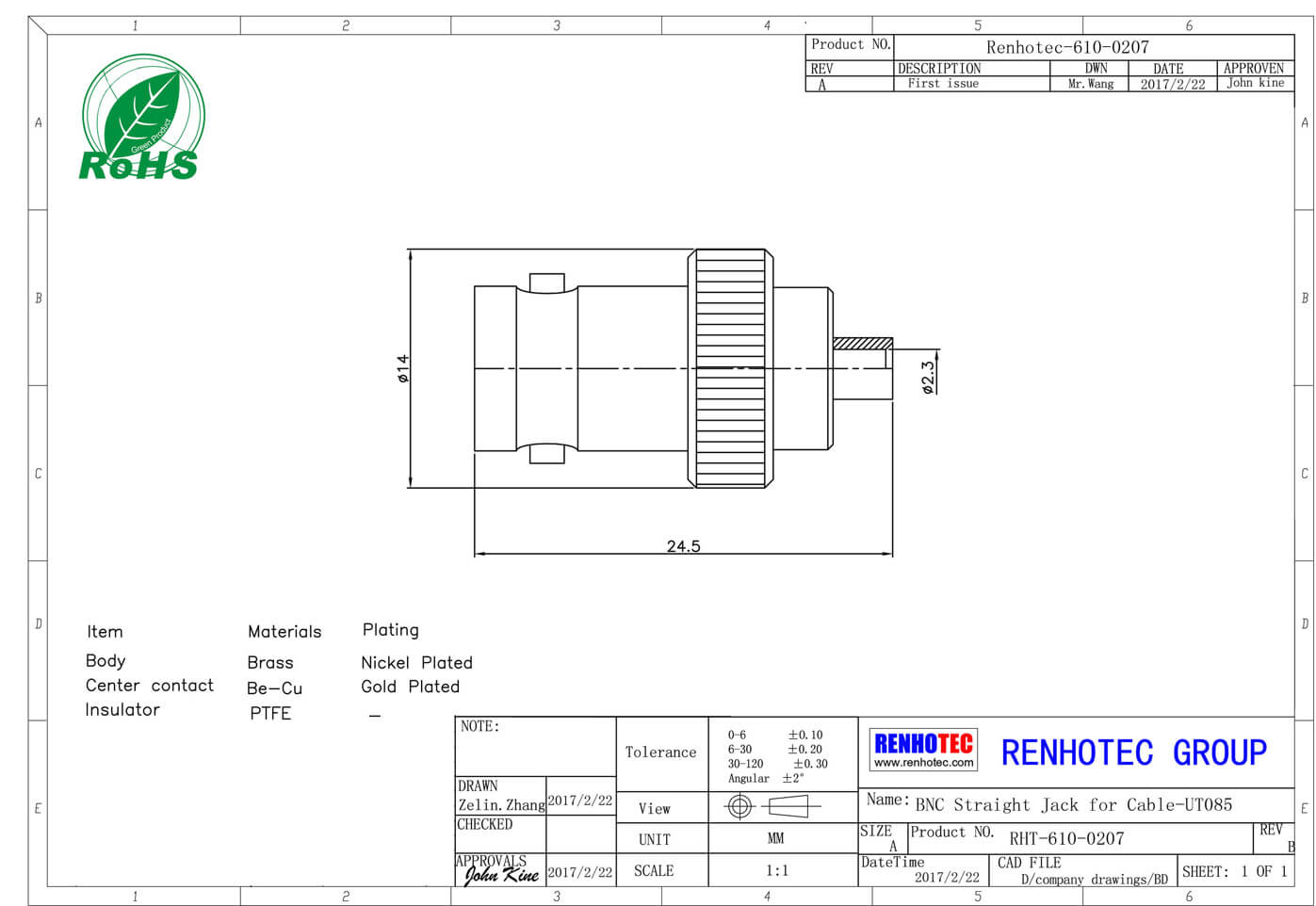Image resolution: width=1316 pixels, height=906 pixels.
Task: Click the Gold Plated plating entry
Action: pyautogui.click(x=410, y=688)
